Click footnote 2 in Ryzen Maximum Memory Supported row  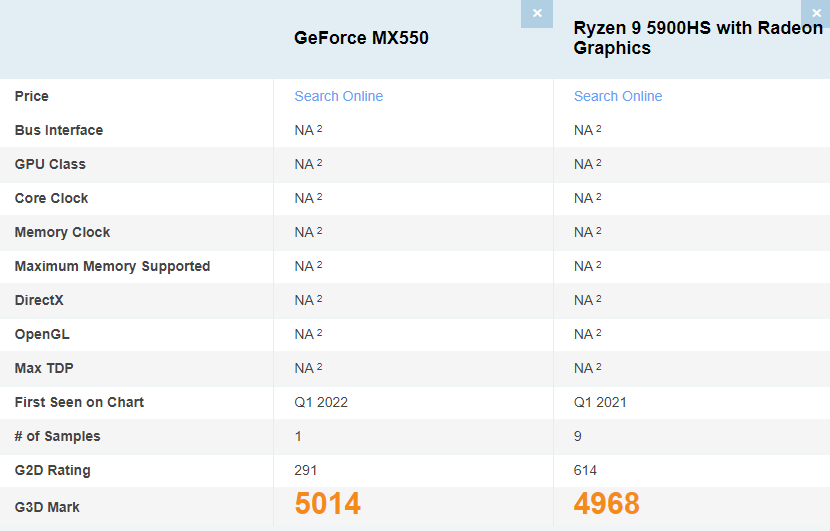point(599,265)
